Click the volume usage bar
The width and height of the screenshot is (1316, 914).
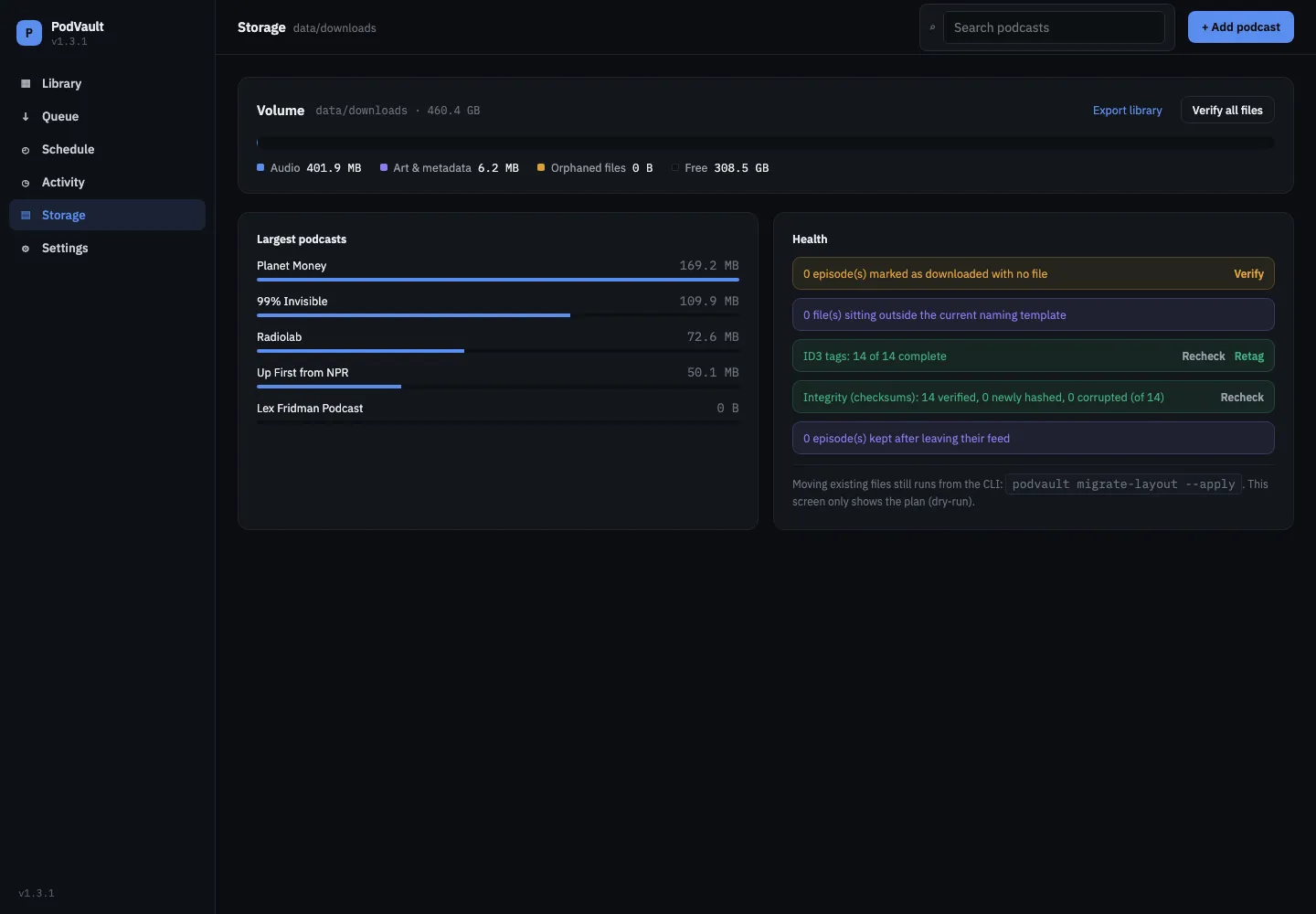tap(765, 143)
